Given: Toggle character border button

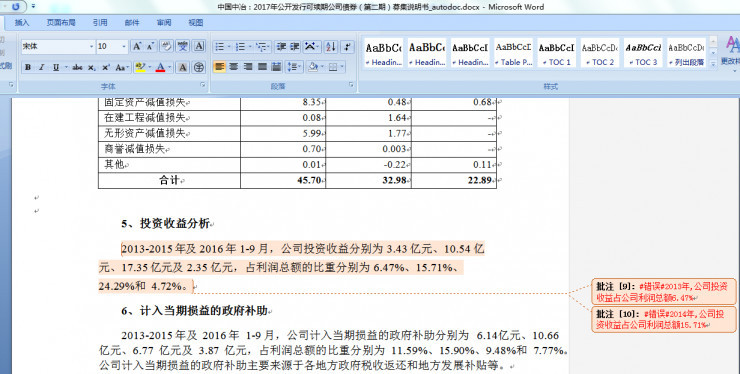Looking at the screenshot, I should (x=199, y=46).
